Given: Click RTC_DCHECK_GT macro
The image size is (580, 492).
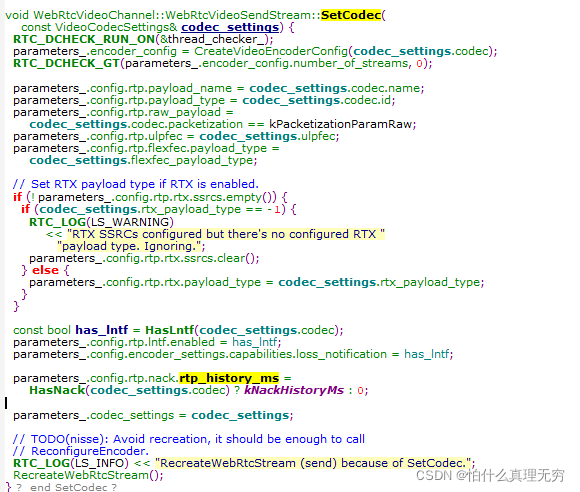Looking at the screenshot, I should click(66, 63).
